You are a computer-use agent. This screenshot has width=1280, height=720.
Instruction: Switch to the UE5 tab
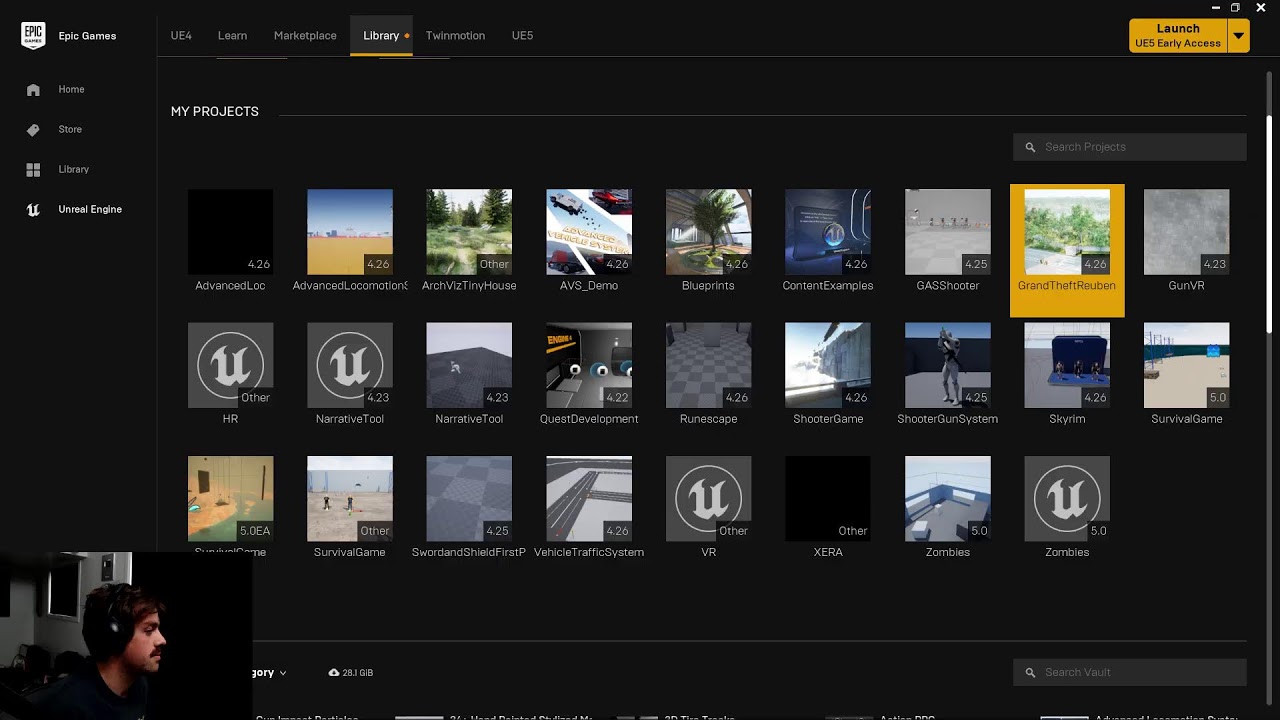[x=522, y=35]
